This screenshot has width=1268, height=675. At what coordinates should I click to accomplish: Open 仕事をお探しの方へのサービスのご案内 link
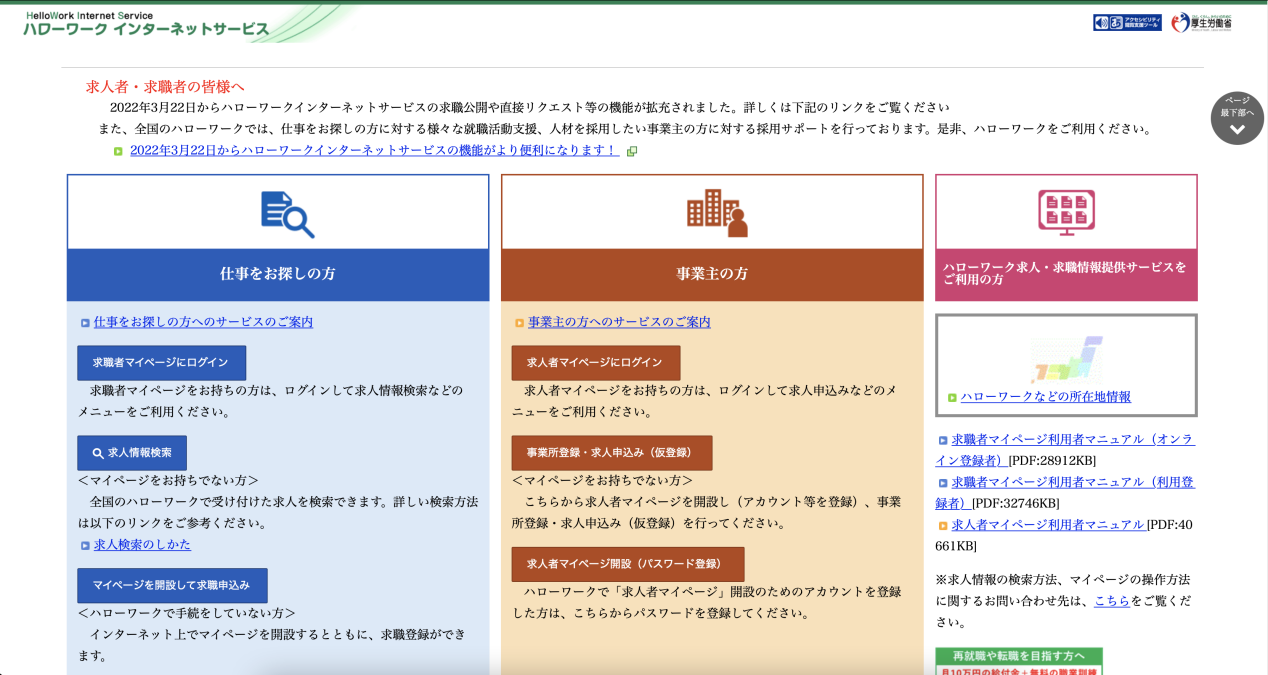coord(203,322)
